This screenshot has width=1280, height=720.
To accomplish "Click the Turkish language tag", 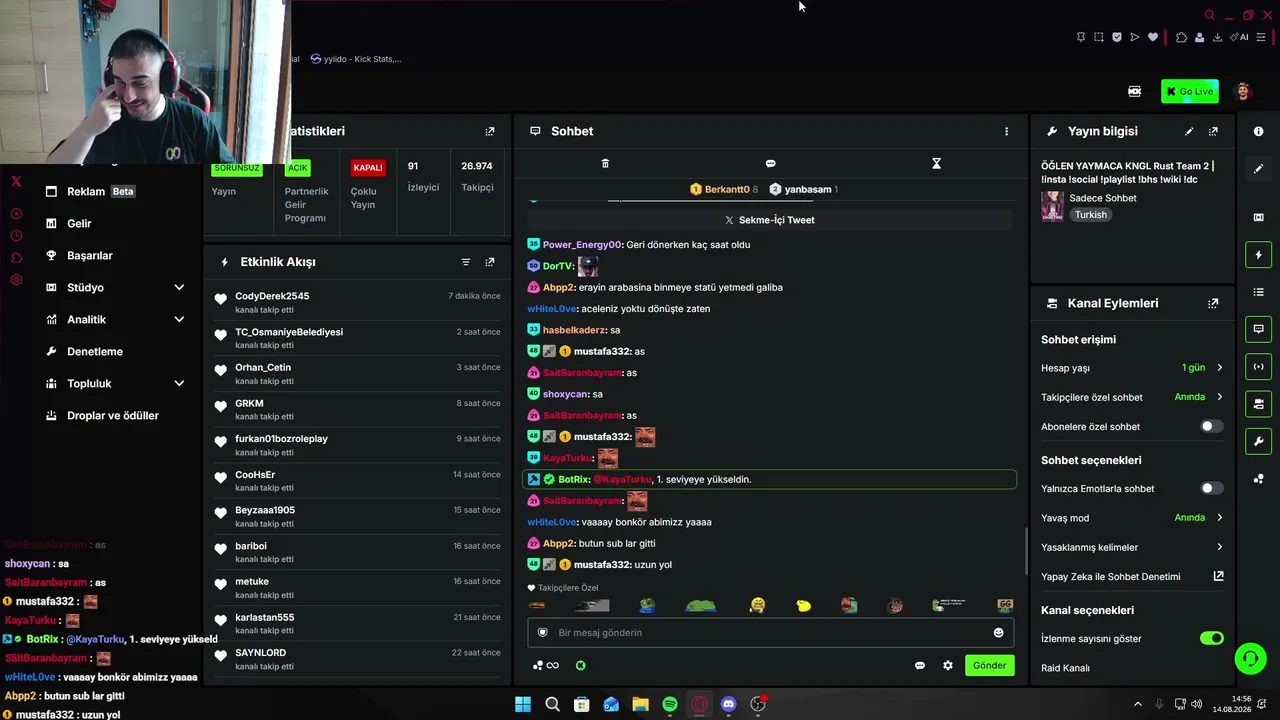I will pos(1090,215).
